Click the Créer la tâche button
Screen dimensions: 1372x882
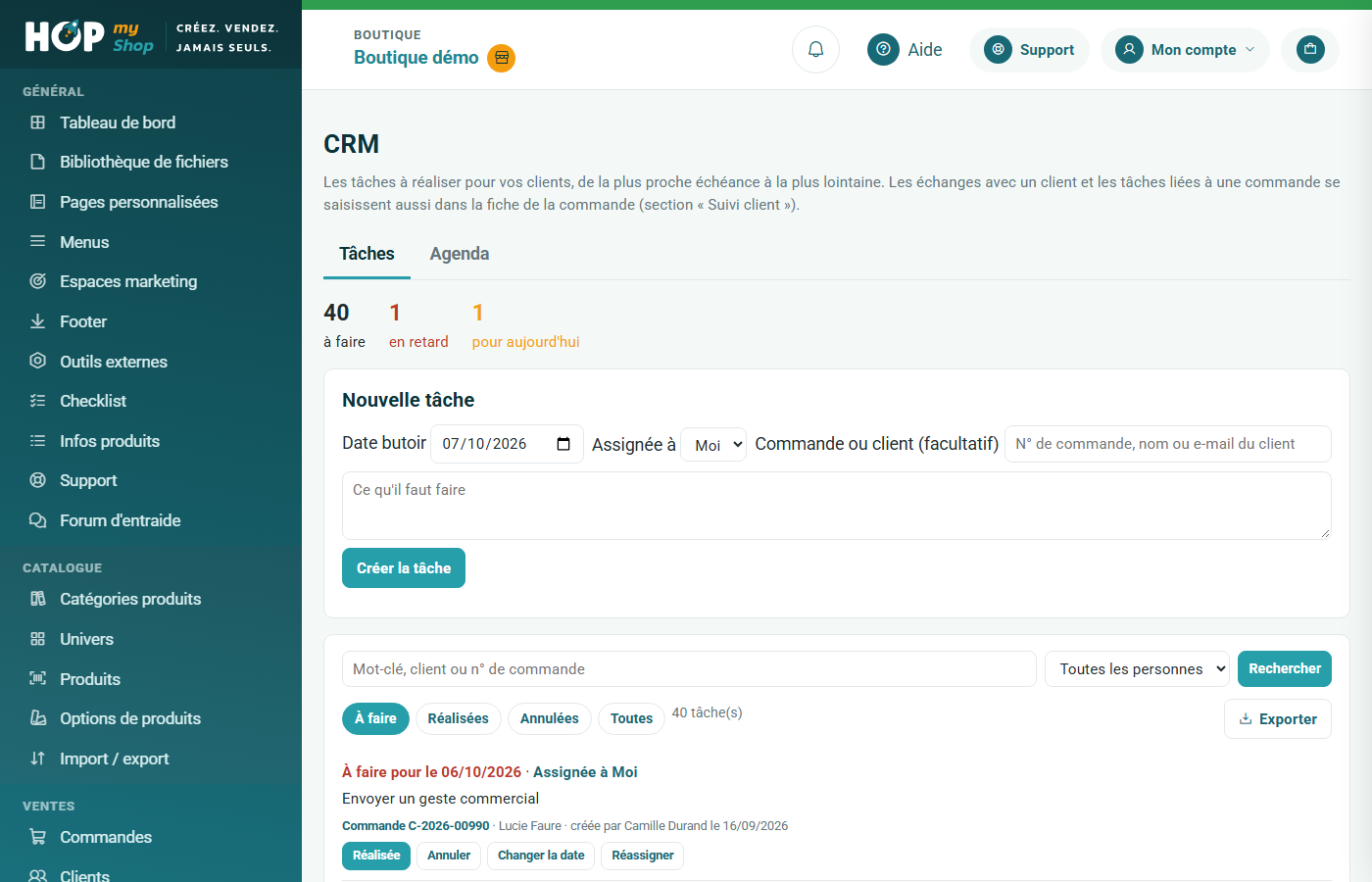pyautogui.click(x=404, y=568)
